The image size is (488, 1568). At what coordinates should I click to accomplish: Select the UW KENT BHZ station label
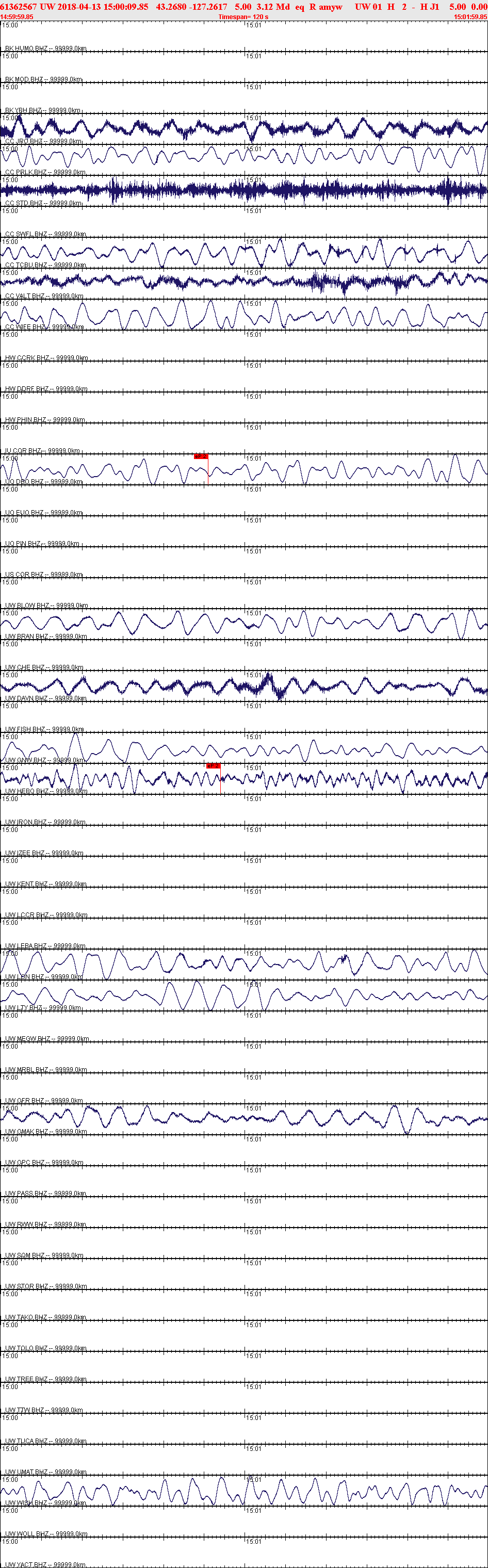[45, 885]
